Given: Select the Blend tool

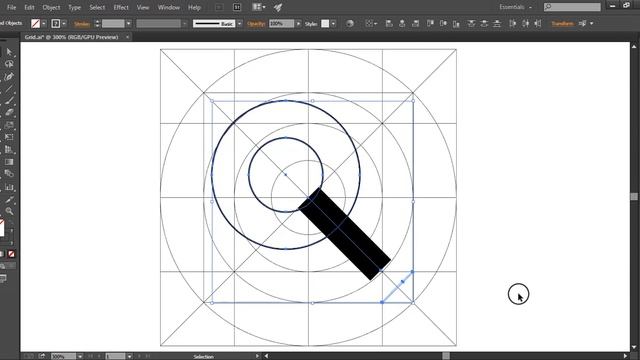Looking at the screenshot, I should [9, 174].
